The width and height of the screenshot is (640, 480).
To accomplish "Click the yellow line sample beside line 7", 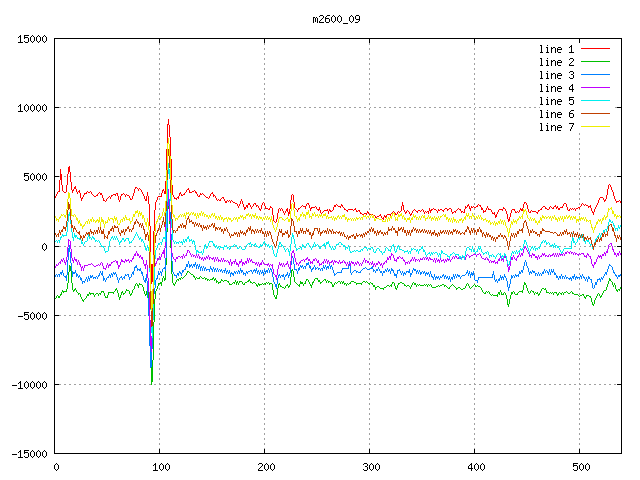I will pos(596,127).
